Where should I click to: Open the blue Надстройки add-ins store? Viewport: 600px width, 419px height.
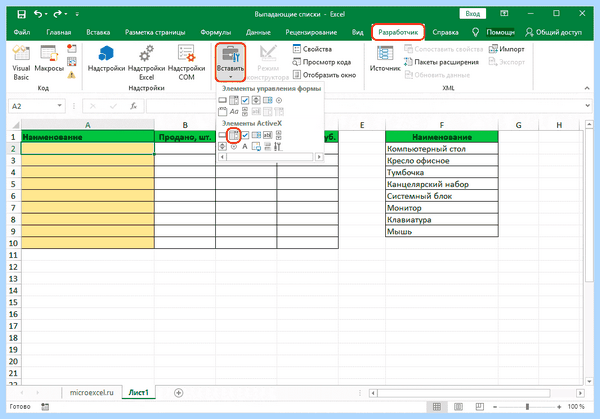click(x=106, y=58)
